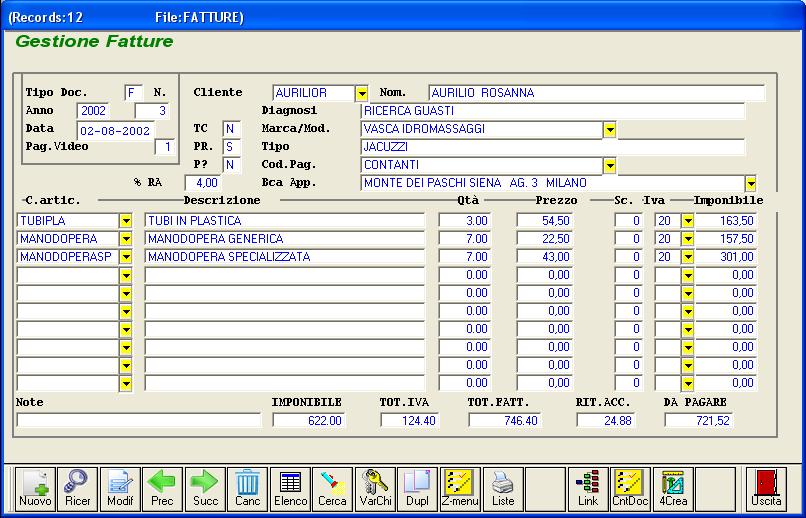Click the Gestione Fatture heading
Viewport: 806px width, 518px height.
pyautogui.click(x=95, y=41)
